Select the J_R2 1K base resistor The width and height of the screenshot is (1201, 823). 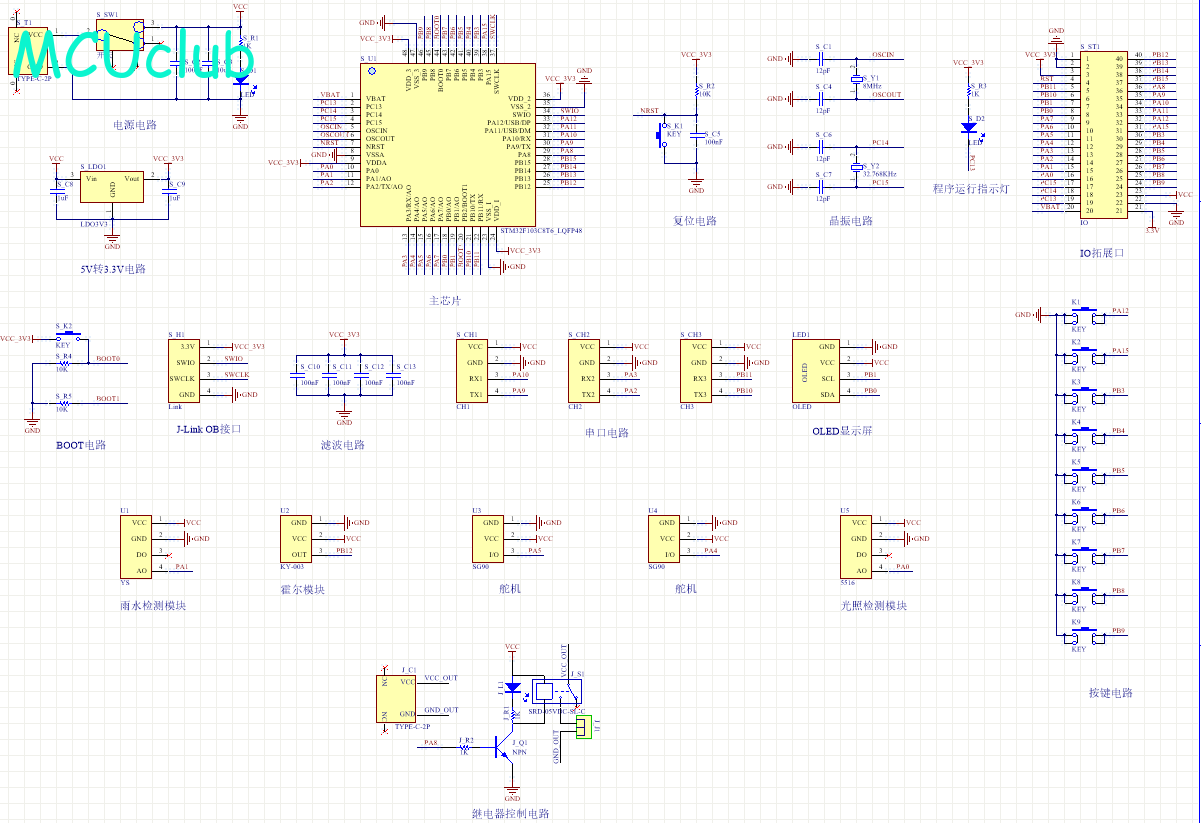[465, 747]
